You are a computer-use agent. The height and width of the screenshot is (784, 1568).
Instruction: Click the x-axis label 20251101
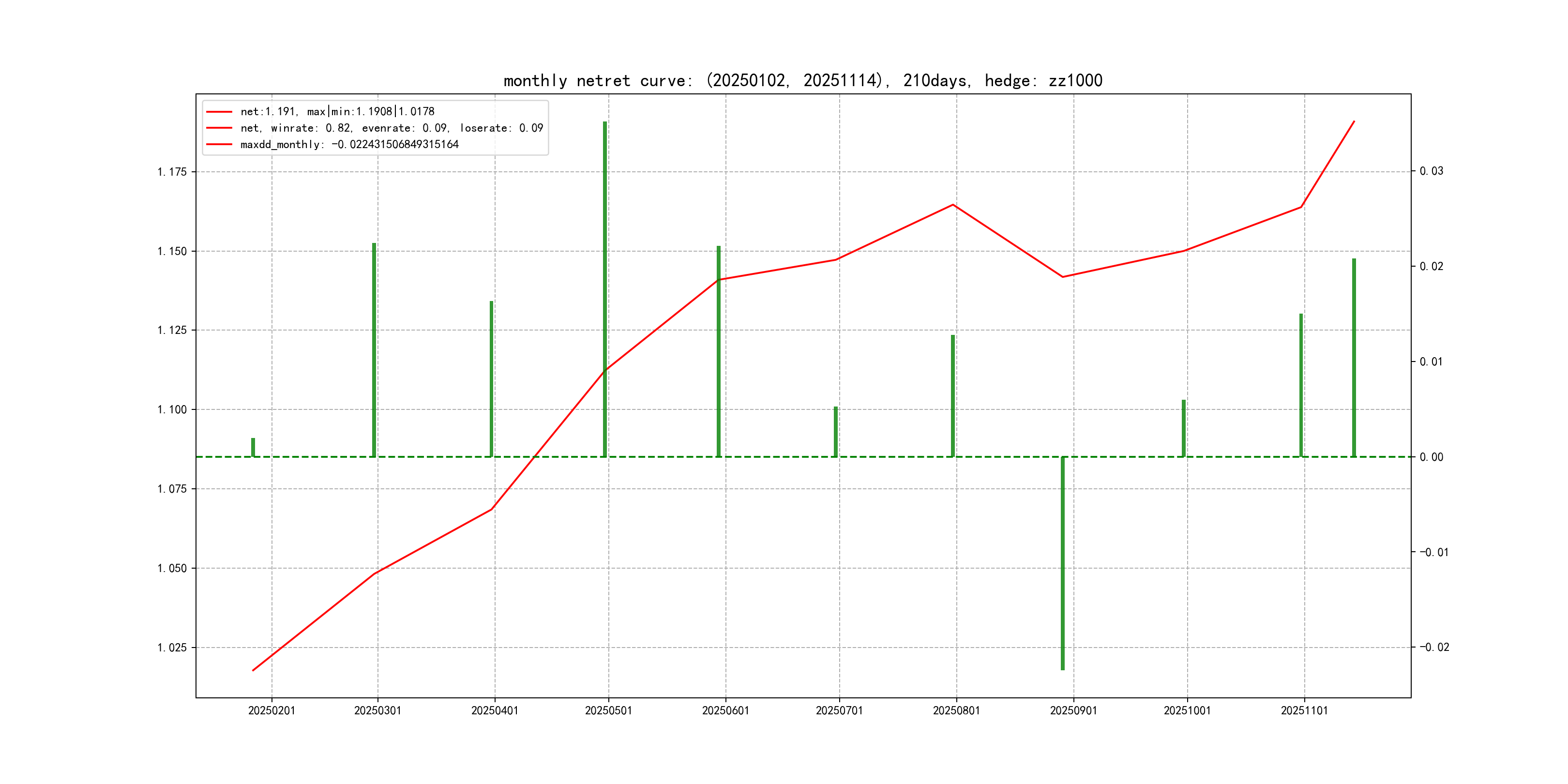click(x=1304, y=711)
